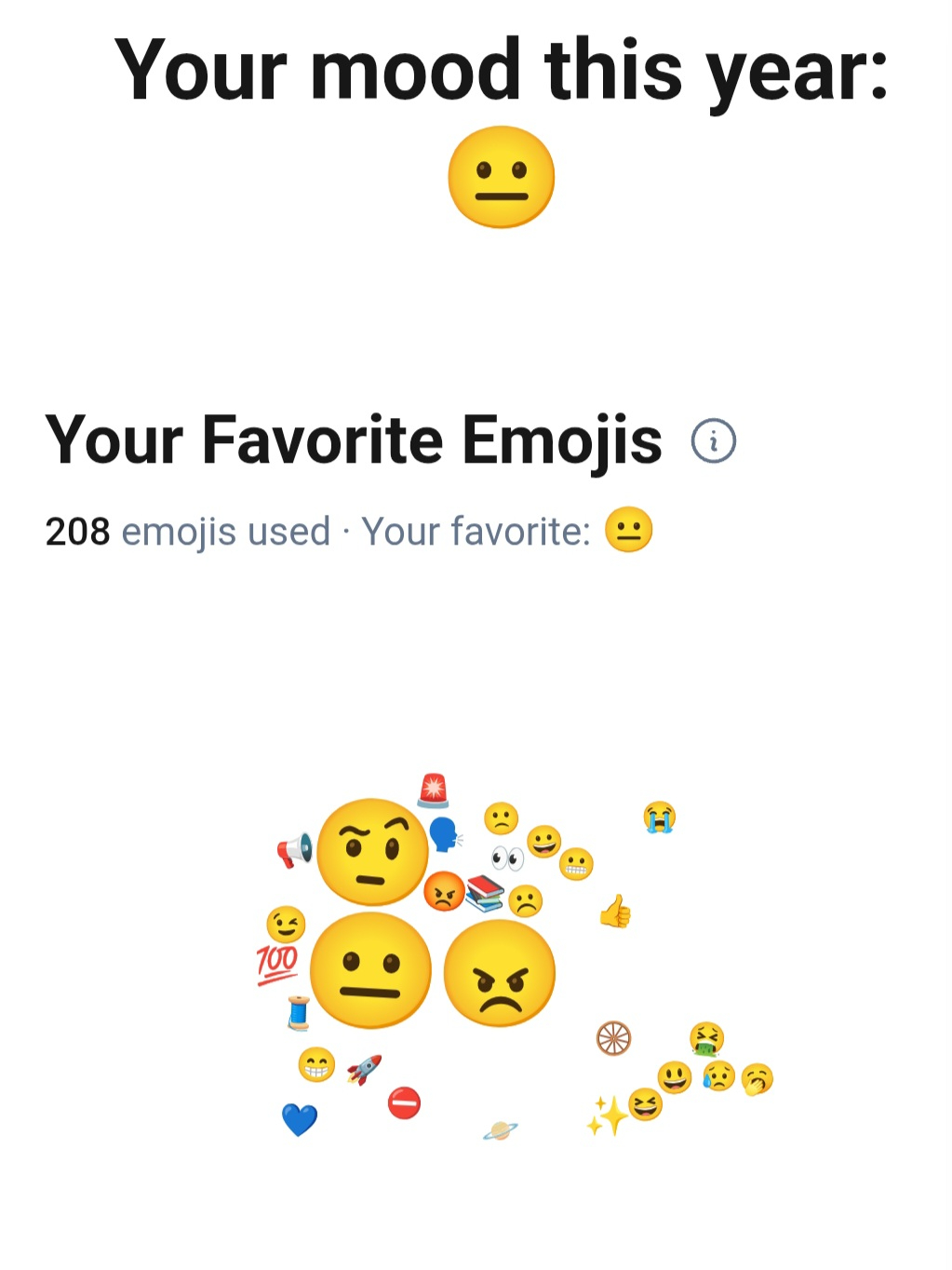
Task: Select the green vomiting face emoji
Action: click(706, 1038)
